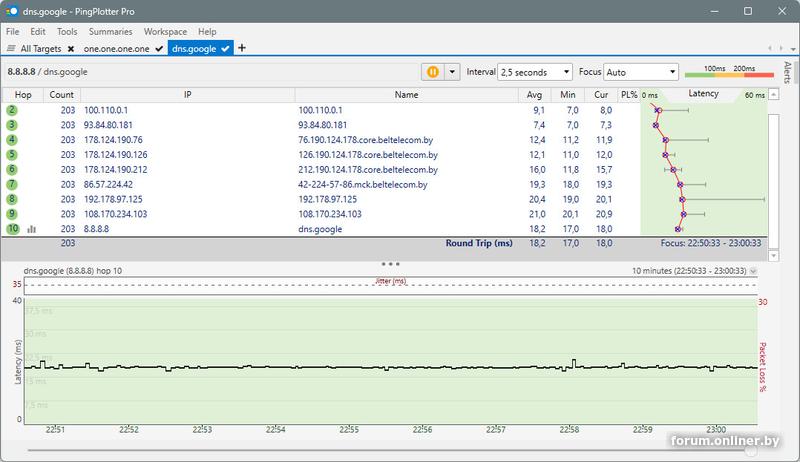Screen dimensions: 800x462
Task: Click the timeline graph icon on hop 10
Action: coord(31,229)
